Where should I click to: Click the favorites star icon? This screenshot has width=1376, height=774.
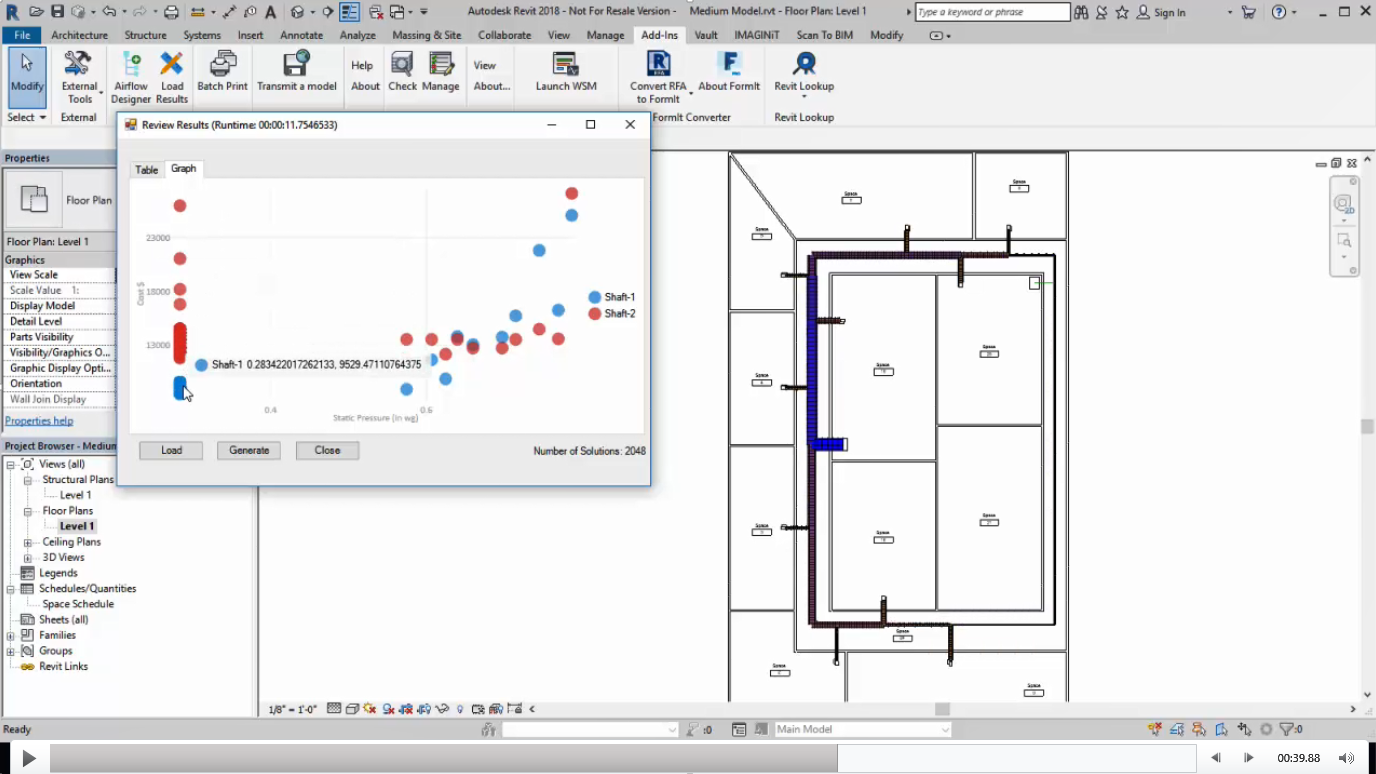[x=1122, y=12]
